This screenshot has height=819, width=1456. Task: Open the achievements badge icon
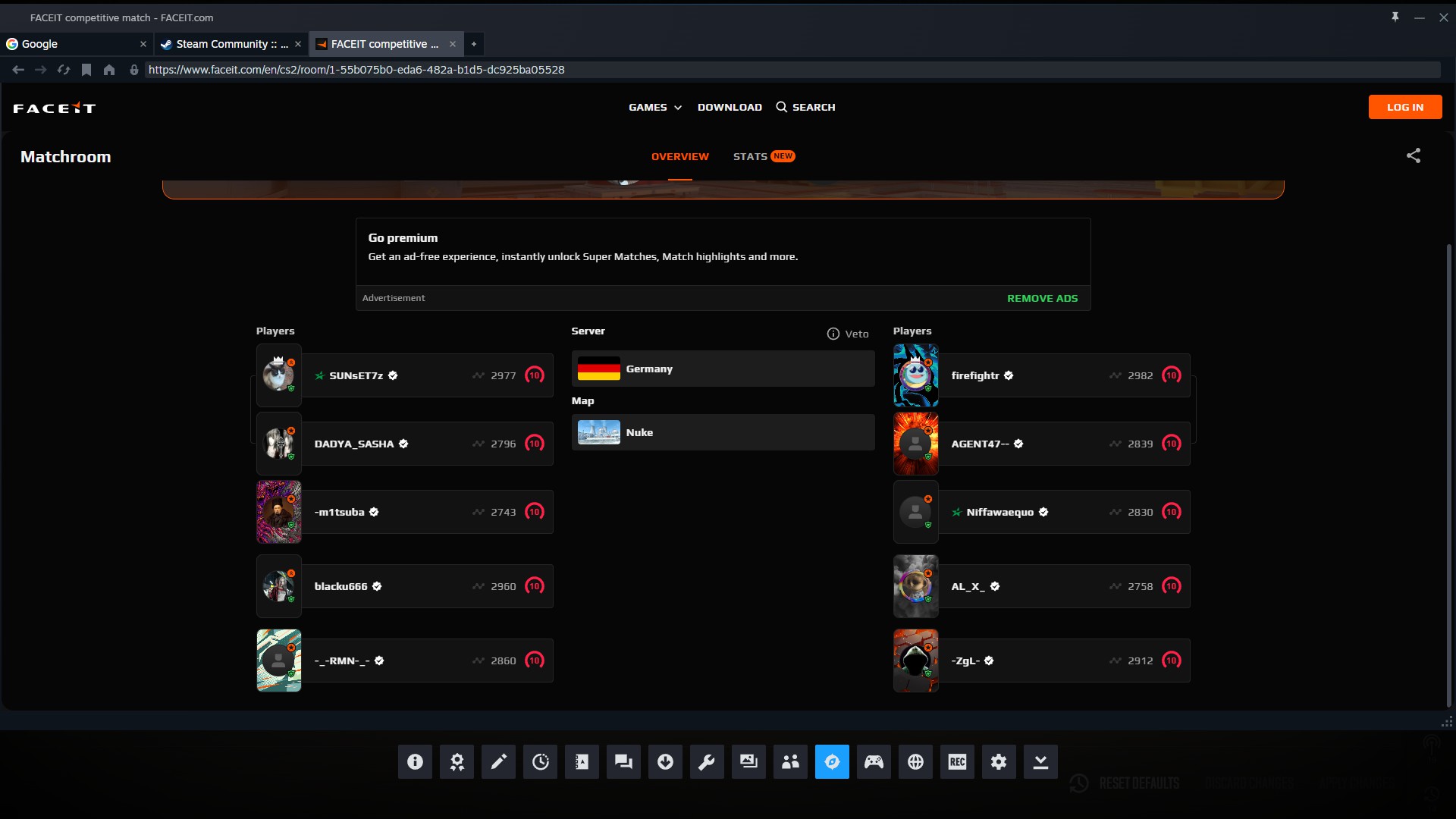click(x=457, y=761)
